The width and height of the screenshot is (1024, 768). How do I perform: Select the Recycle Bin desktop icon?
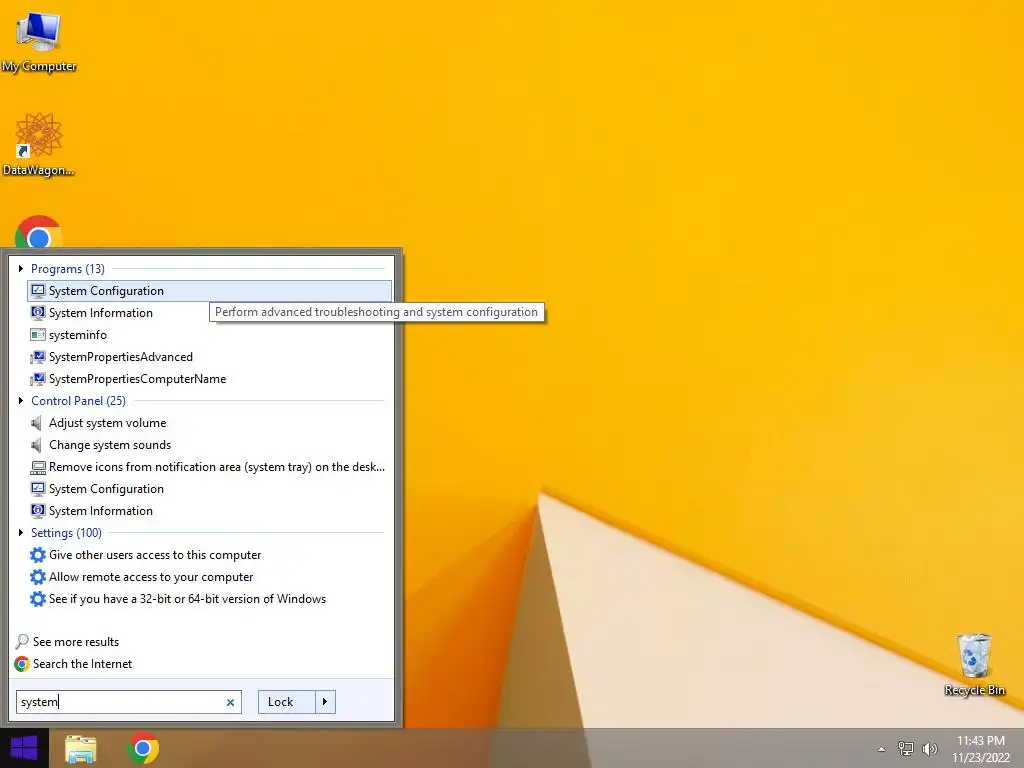tap(974, 664)
